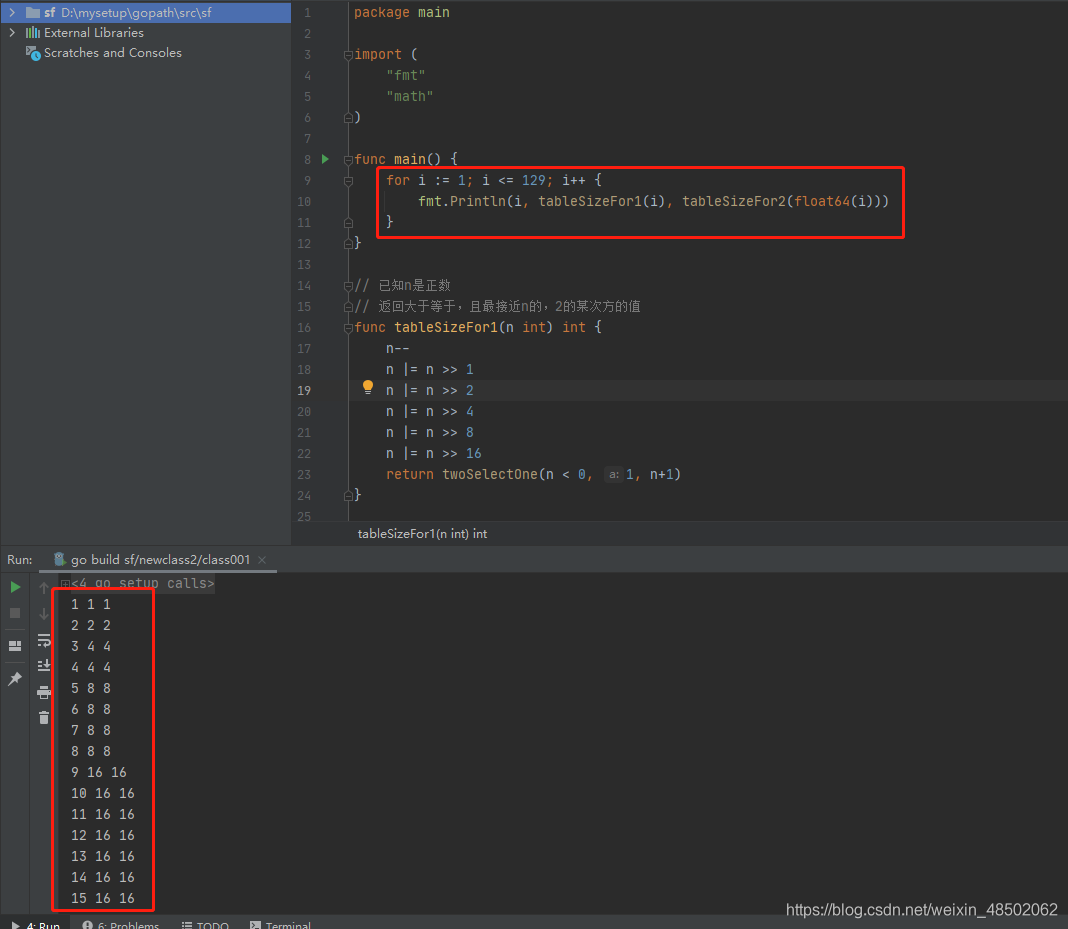The height and width of the screenshot is (929, 1068).
Task: Click the fold end marker at line 24
Action: (x=348, y=495)
